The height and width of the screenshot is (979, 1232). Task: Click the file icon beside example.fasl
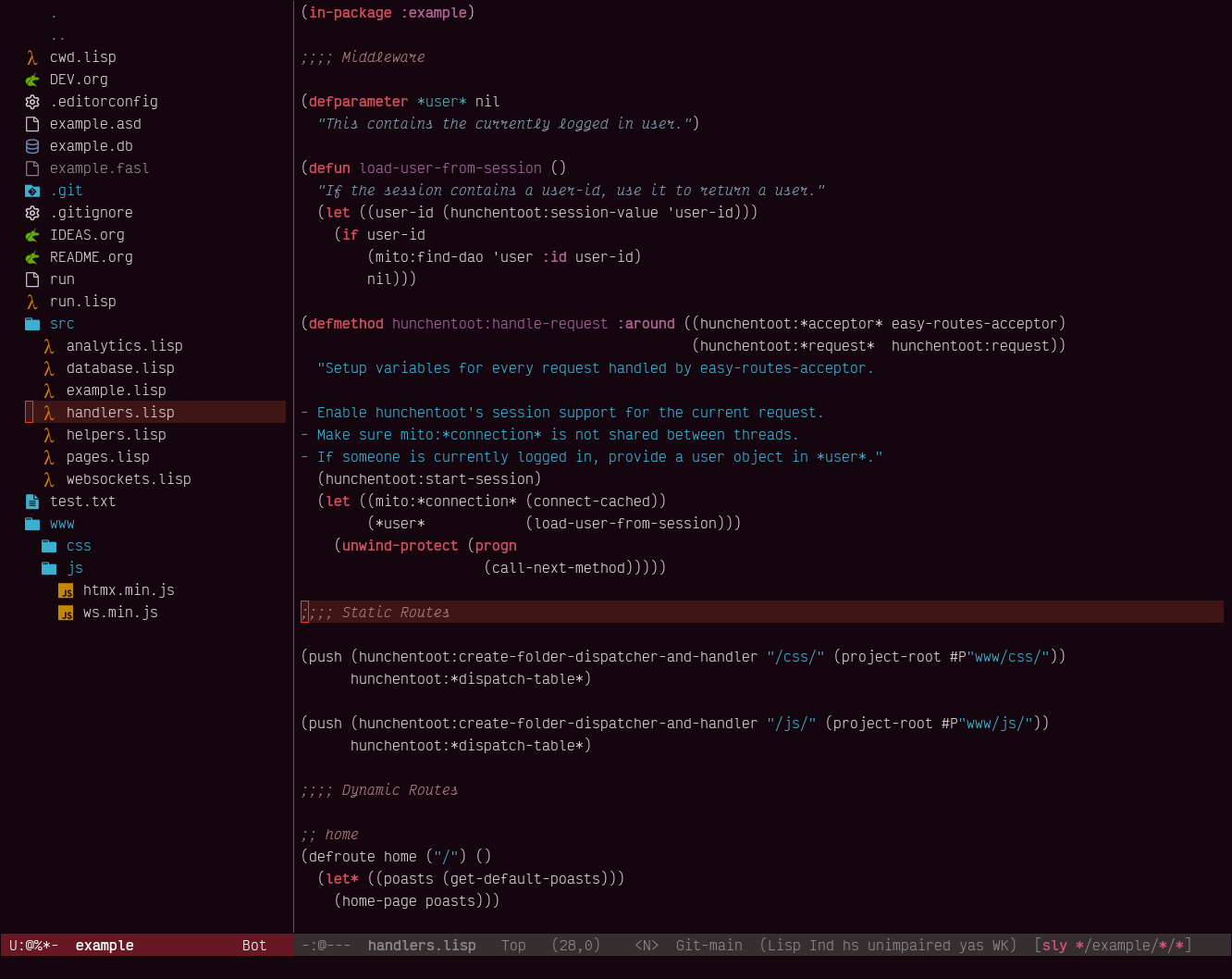(32, 168)
